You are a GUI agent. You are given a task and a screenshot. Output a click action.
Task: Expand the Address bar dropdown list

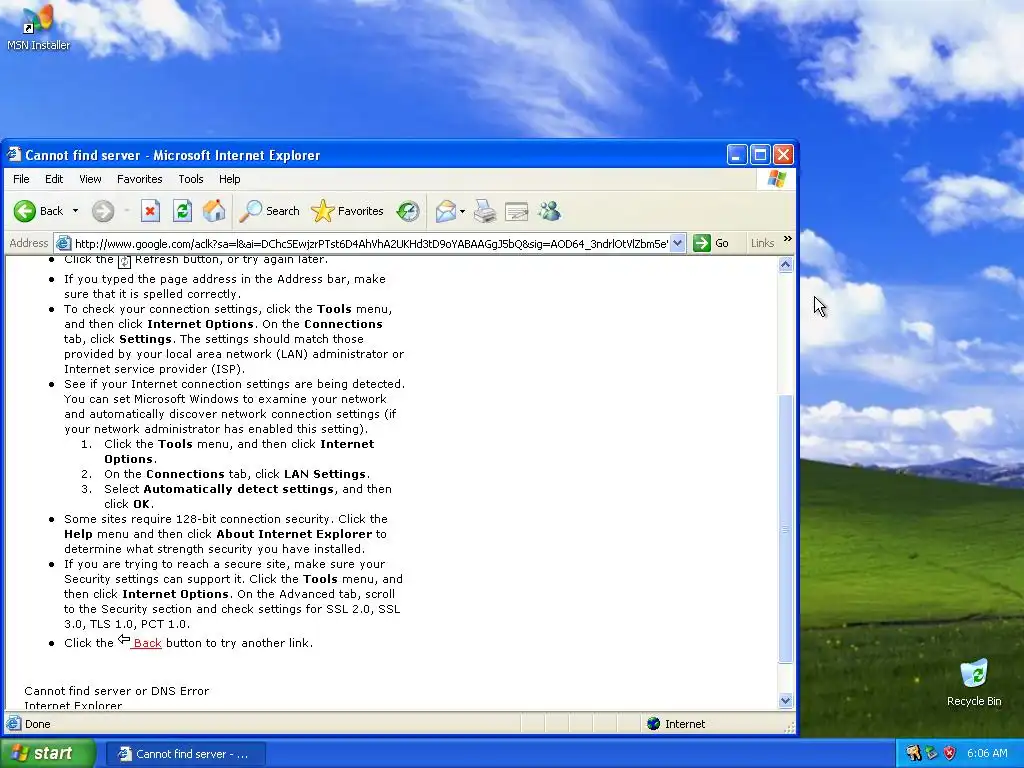[678, 244]
